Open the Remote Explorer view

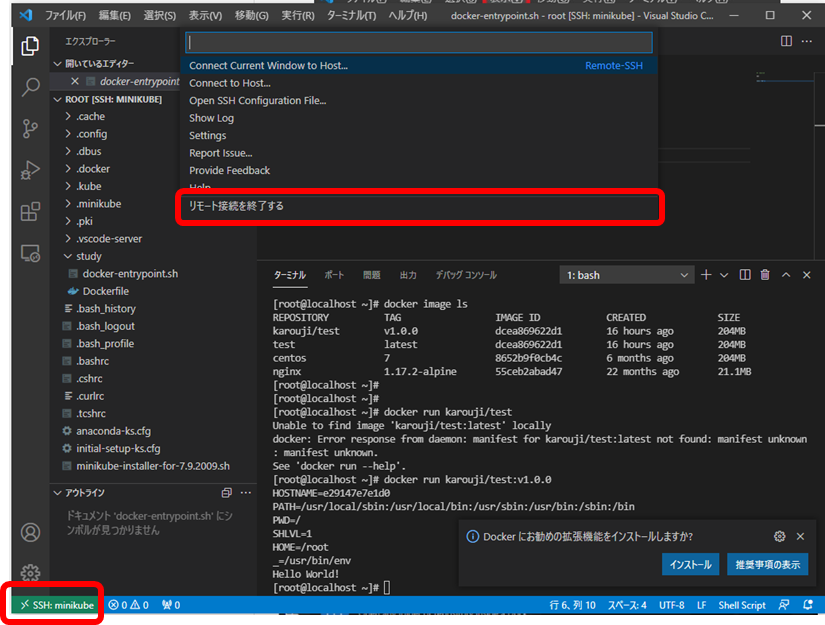coord(30,254)
